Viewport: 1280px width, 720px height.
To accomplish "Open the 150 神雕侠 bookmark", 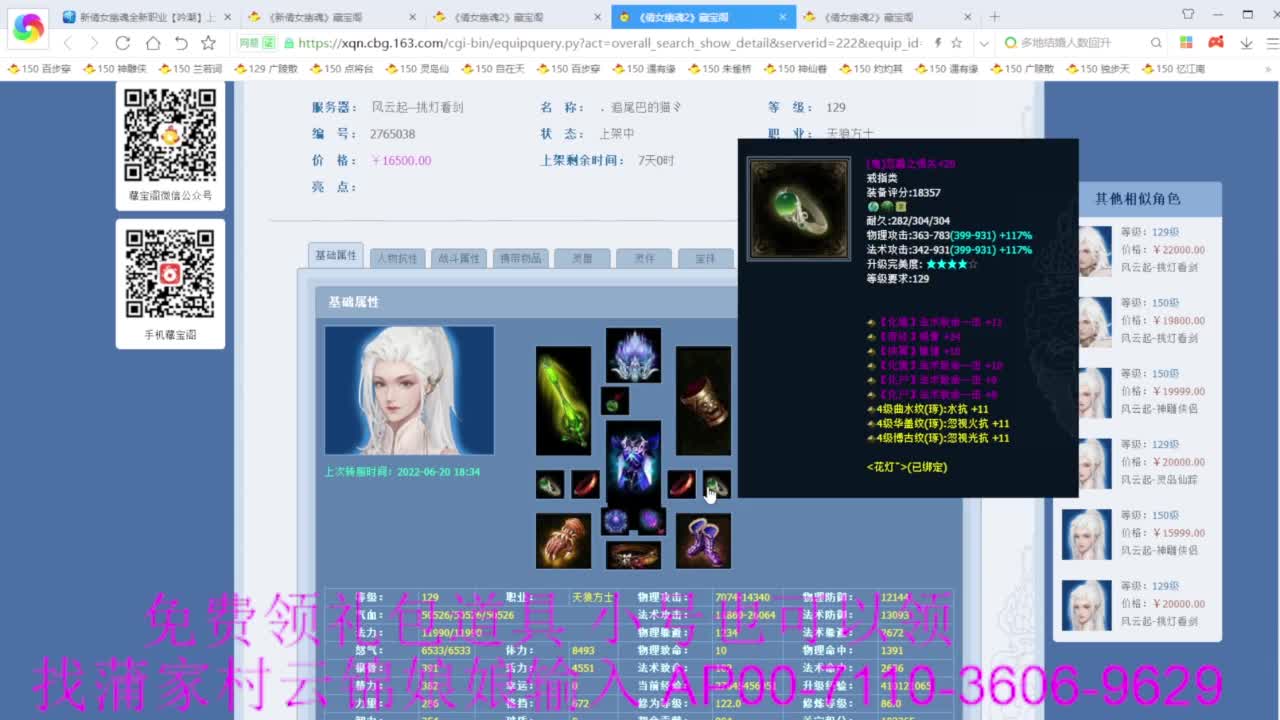I will (115, 69).
